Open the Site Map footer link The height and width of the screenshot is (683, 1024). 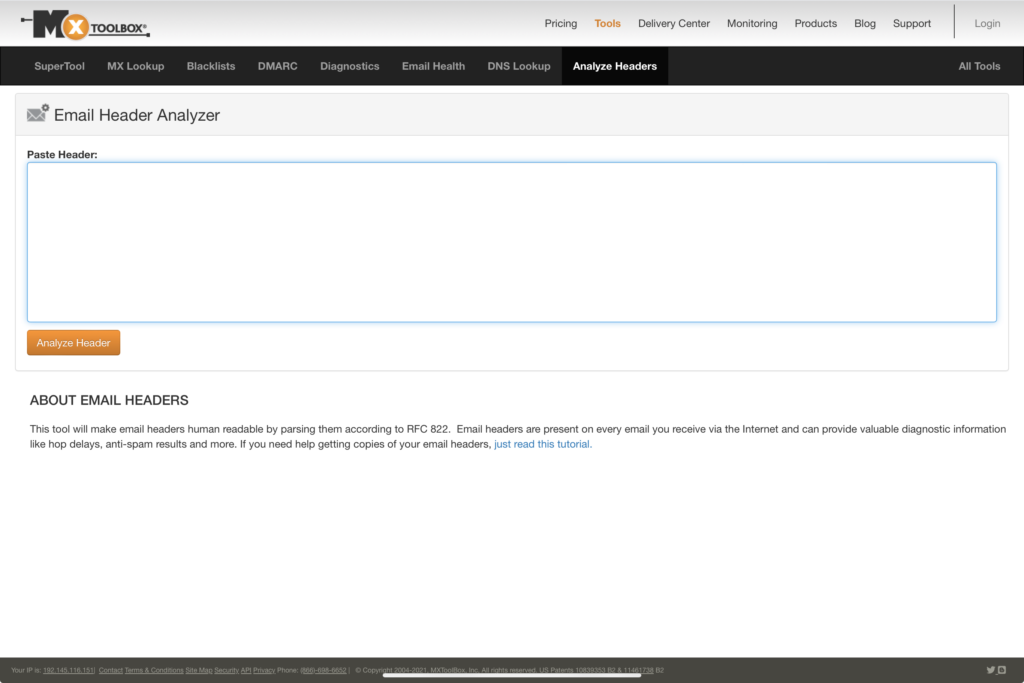click(199, 670)
